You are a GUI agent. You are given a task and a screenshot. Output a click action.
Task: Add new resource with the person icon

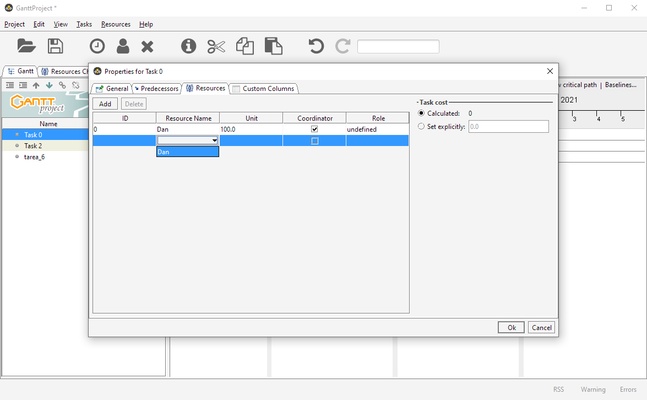[123, 46]
